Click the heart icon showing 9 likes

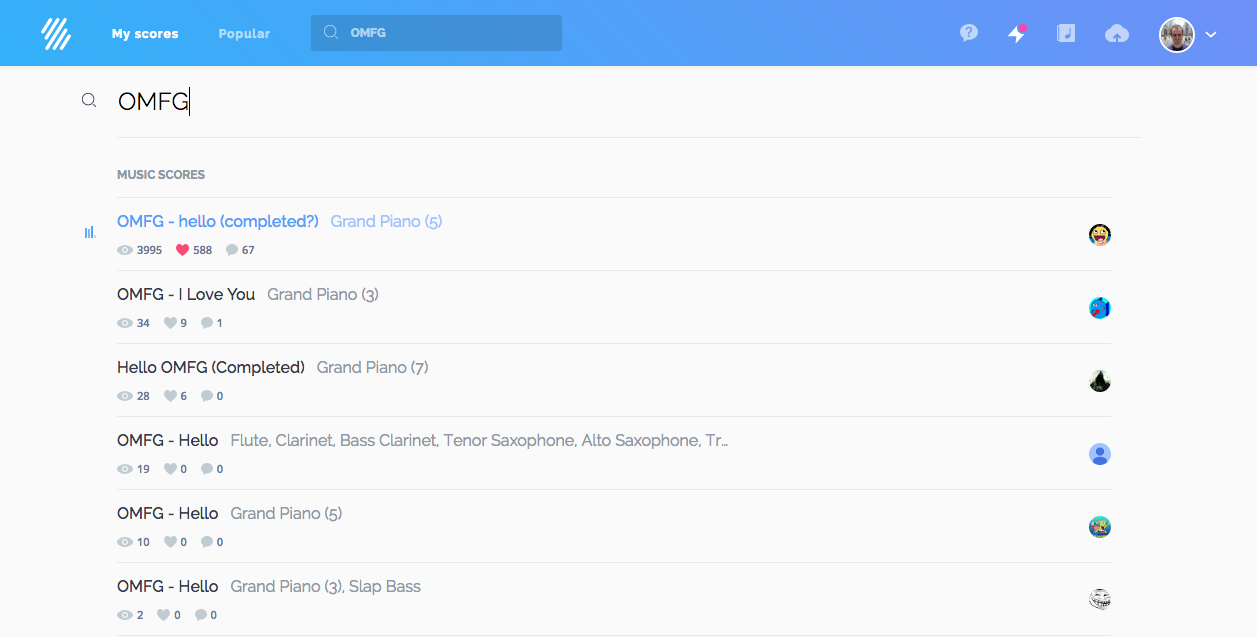click(170, 323)
